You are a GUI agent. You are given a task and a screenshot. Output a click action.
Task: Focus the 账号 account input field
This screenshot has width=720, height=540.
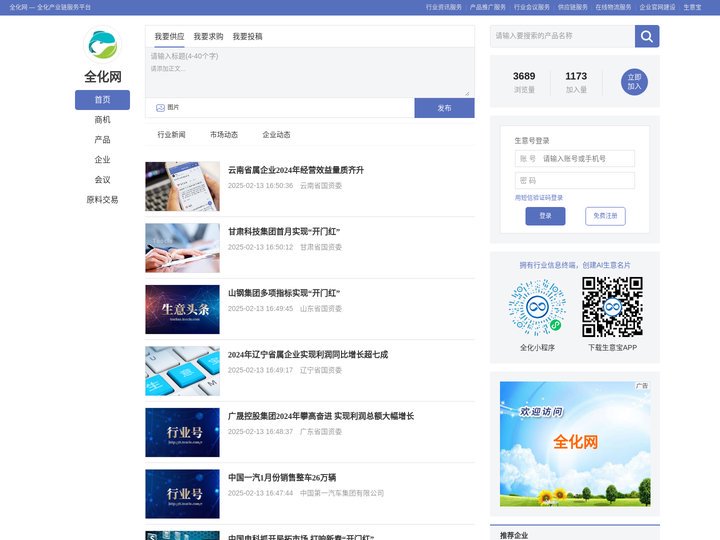(575, 158)
